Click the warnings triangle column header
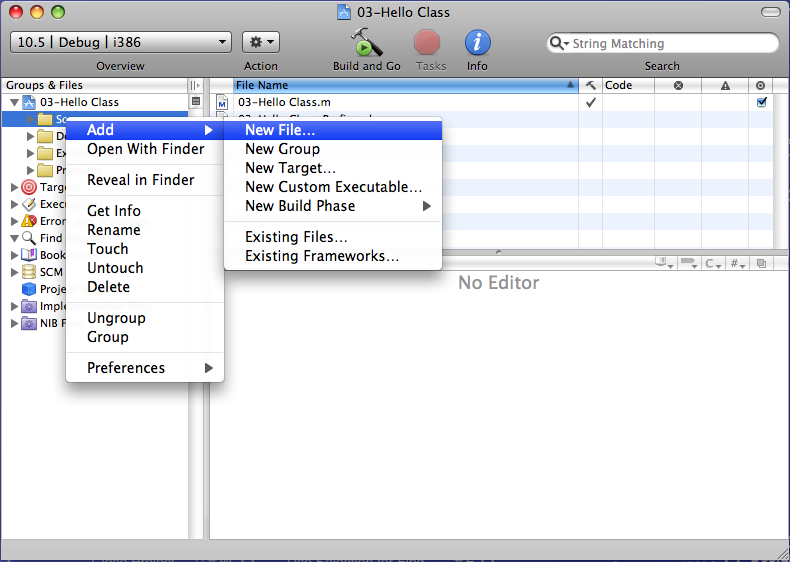The height and width of the screenshot is (562, 790). pos(725,85)
